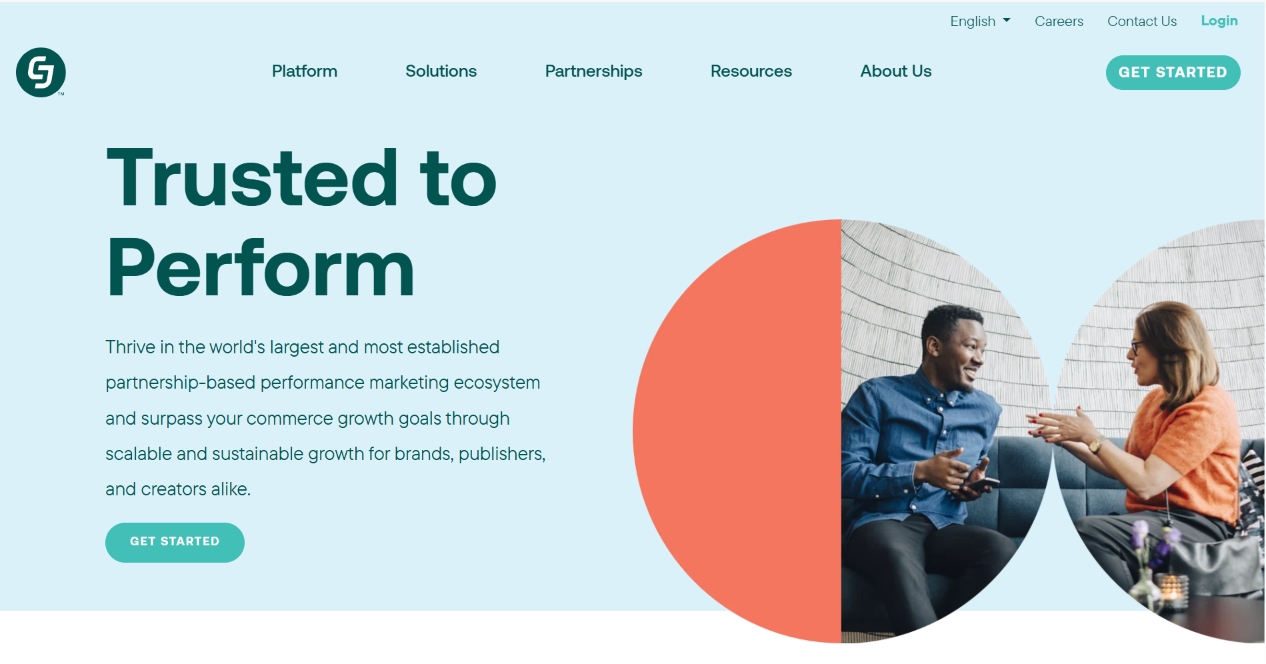Expand the Partnerships navigation item

(x=594, y=71)
